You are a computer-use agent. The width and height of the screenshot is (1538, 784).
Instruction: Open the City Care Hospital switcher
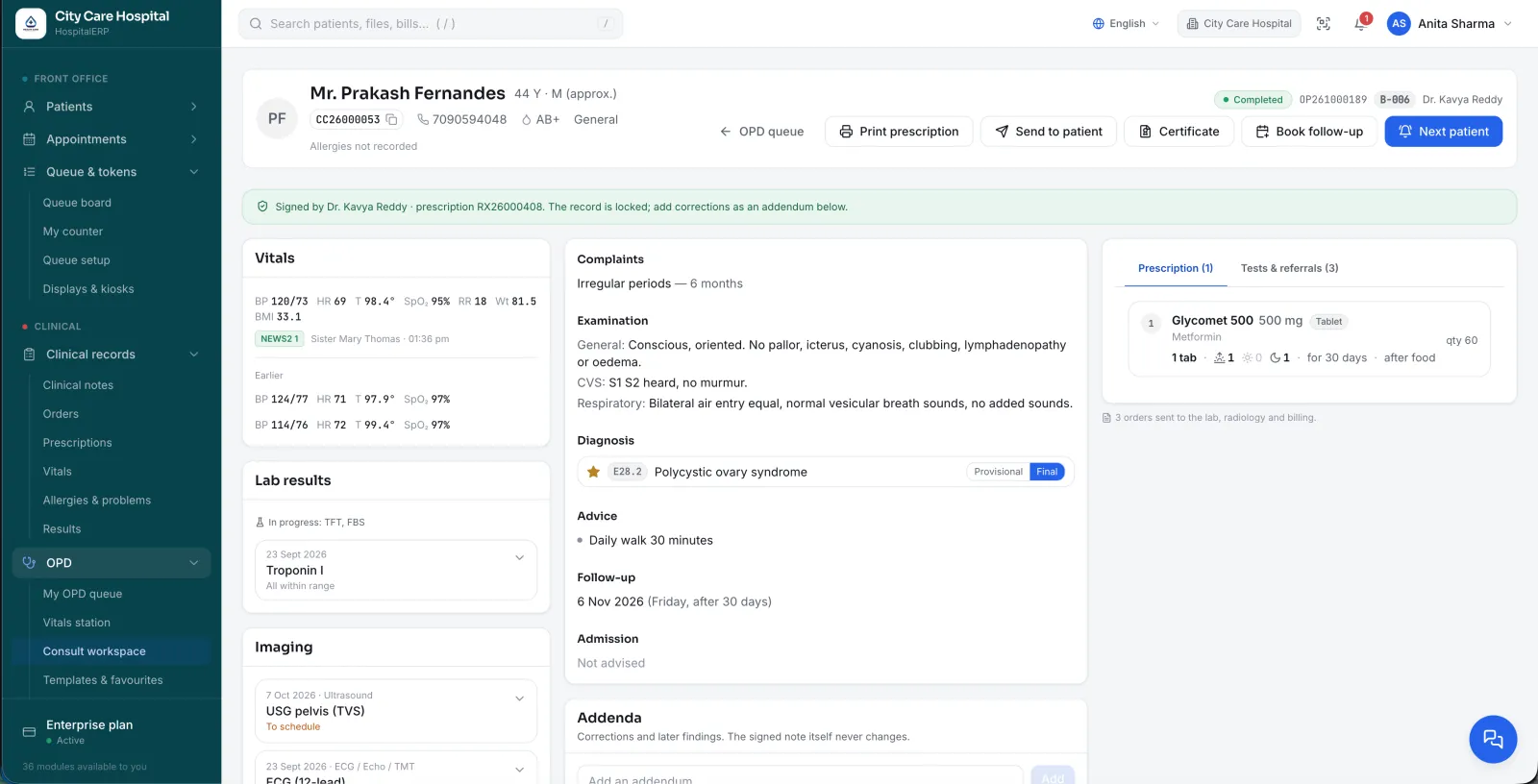(x=1239, y=24)
